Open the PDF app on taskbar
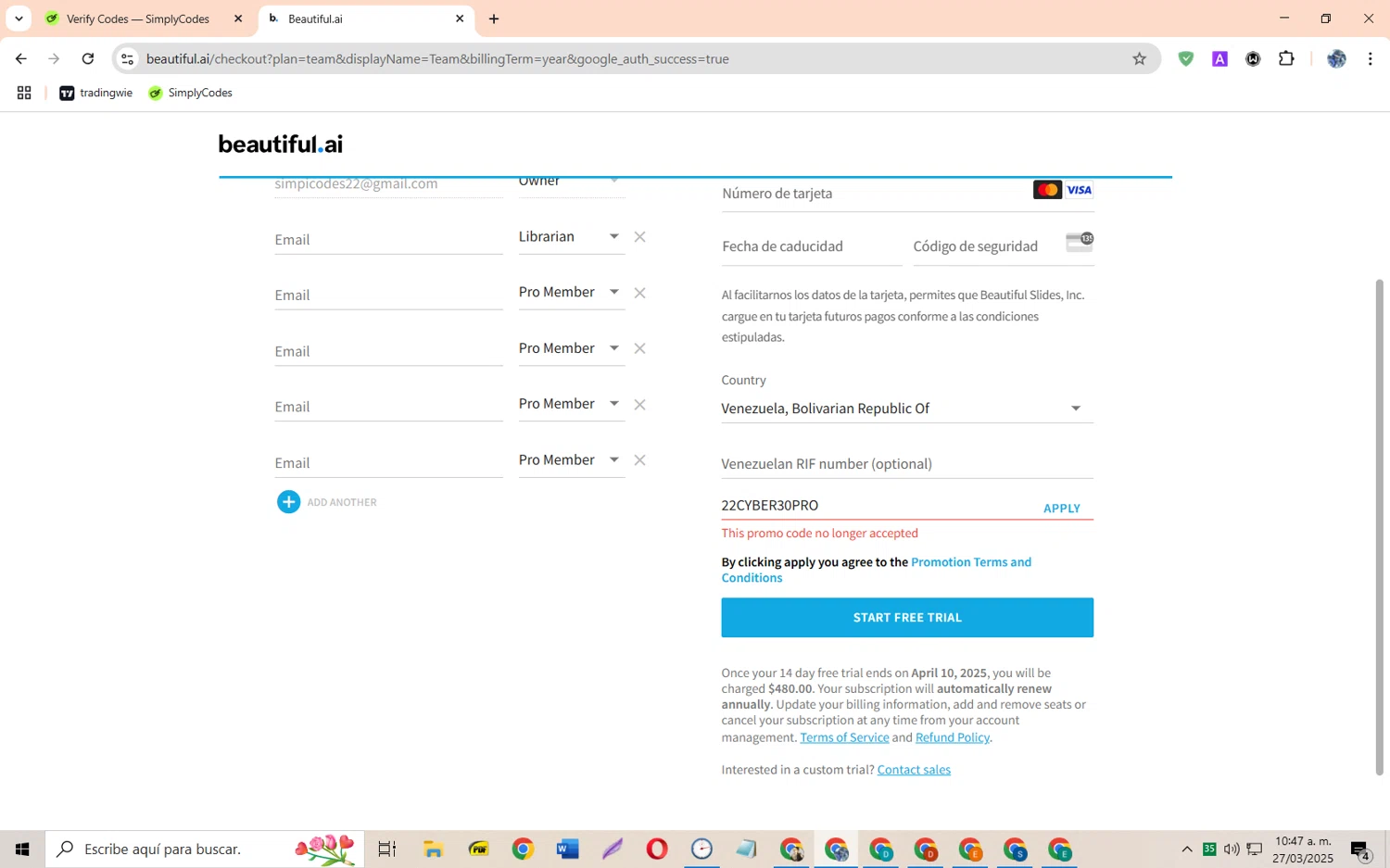The width and height of the screenshot is (1390, 868). (x=478, y=849)
